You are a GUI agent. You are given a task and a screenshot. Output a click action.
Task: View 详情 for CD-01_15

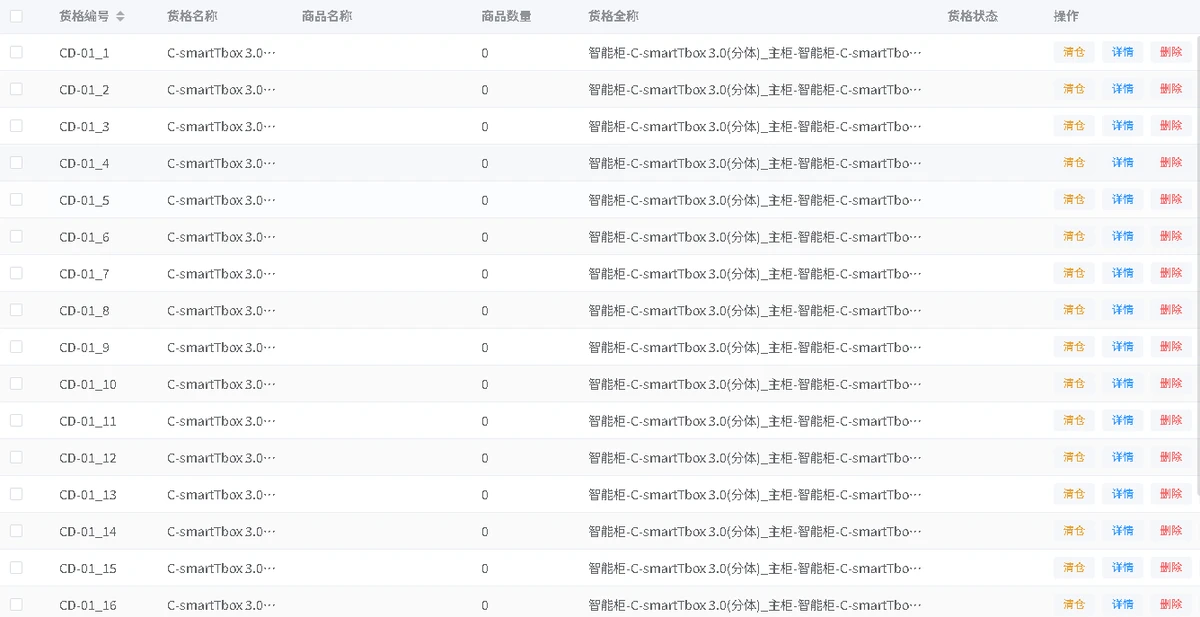(1123, 568)
